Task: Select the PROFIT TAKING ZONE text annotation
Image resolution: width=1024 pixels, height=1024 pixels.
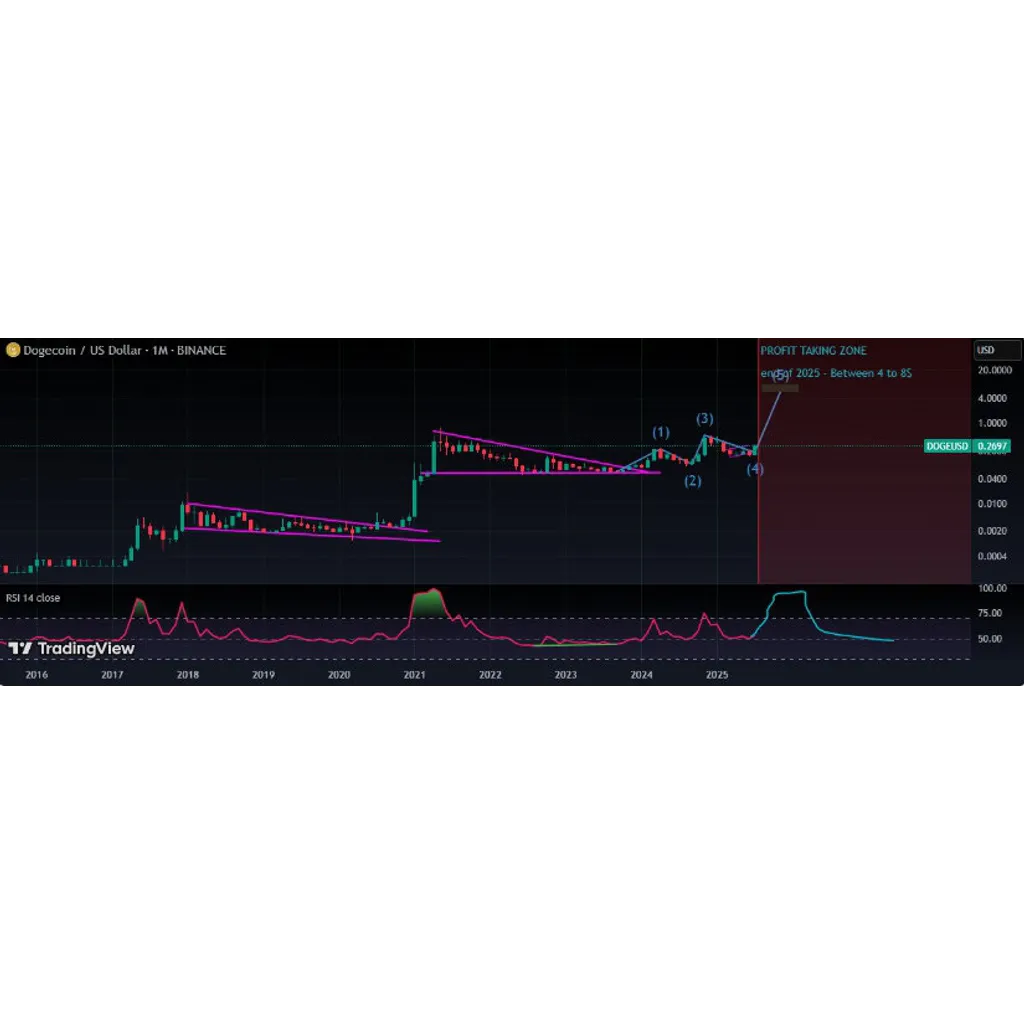Action: point(813,351)
